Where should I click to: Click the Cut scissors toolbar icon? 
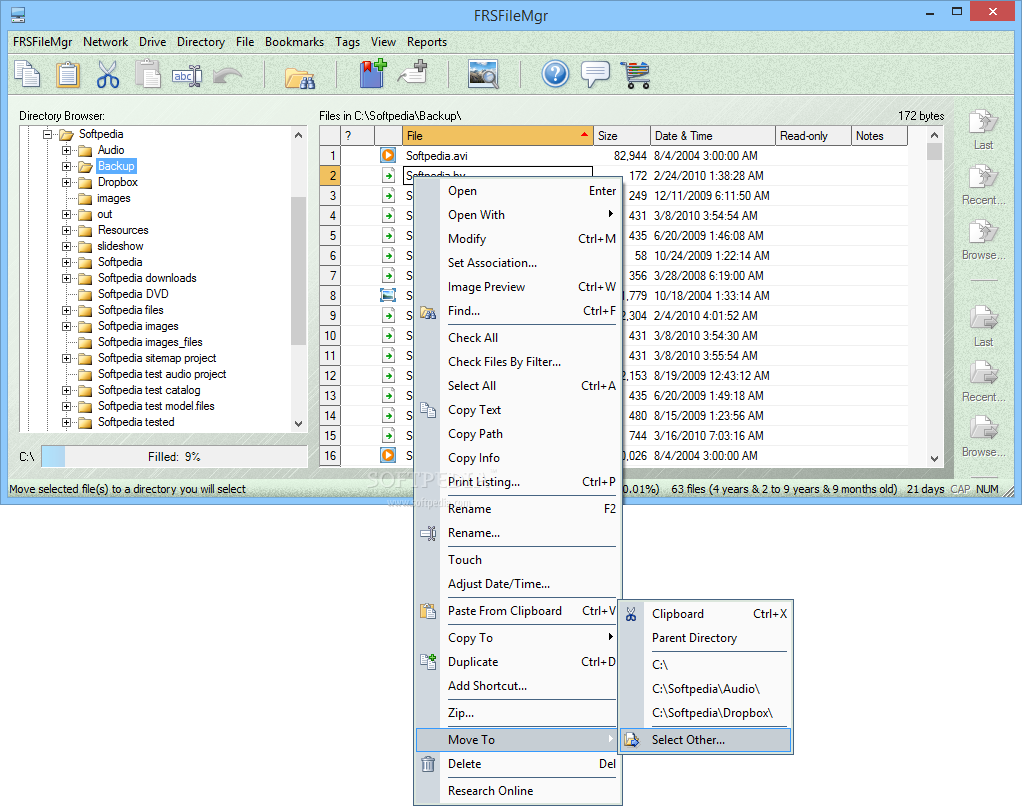[108, 74]
